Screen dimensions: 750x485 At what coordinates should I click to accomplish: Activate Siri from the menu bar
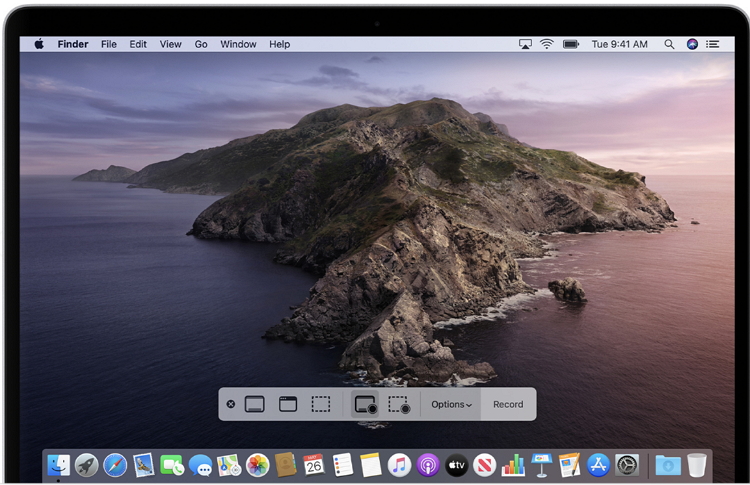click(692, 44)
